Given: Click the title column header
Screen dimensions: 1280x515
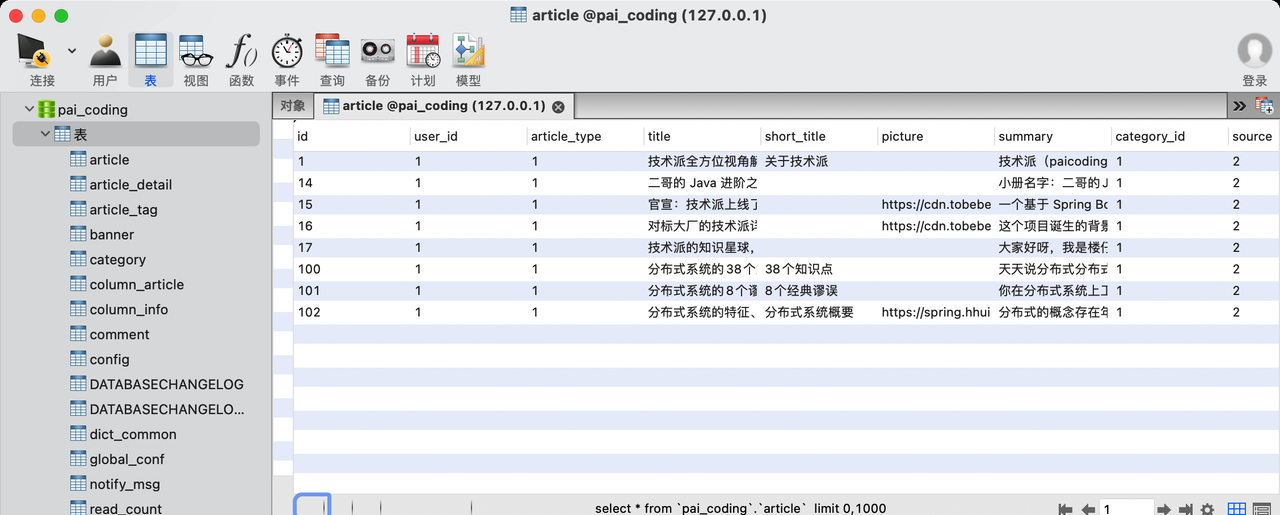Looking at the screenshot, I should [703, 136].
